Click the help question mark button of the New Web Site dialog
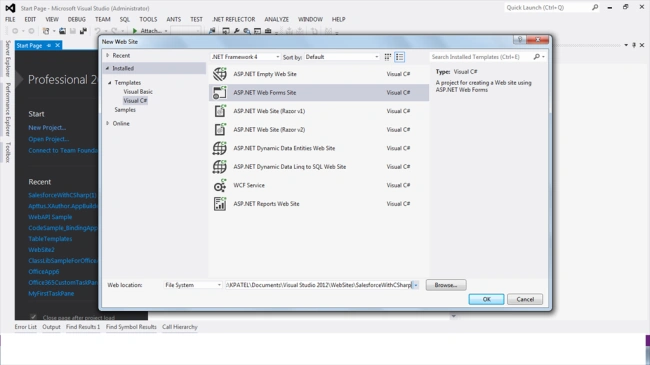 click(x=520, y=39)
